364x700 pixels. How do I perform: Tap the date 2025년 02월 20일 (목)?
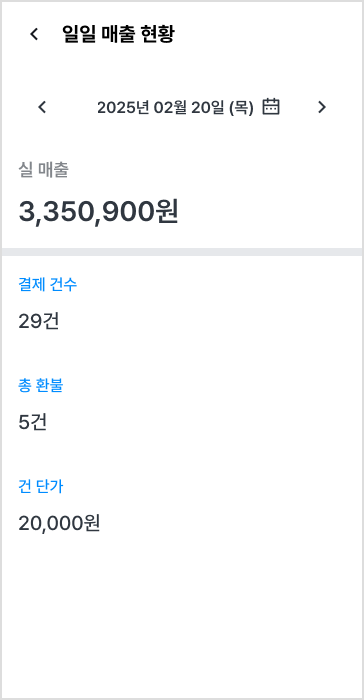175,108
